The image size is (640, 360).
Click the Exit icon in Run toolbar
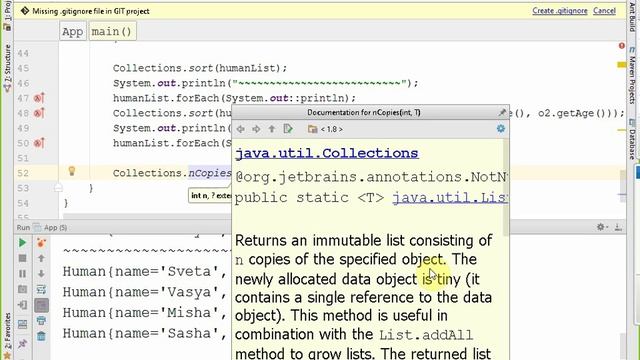(22, 305)
